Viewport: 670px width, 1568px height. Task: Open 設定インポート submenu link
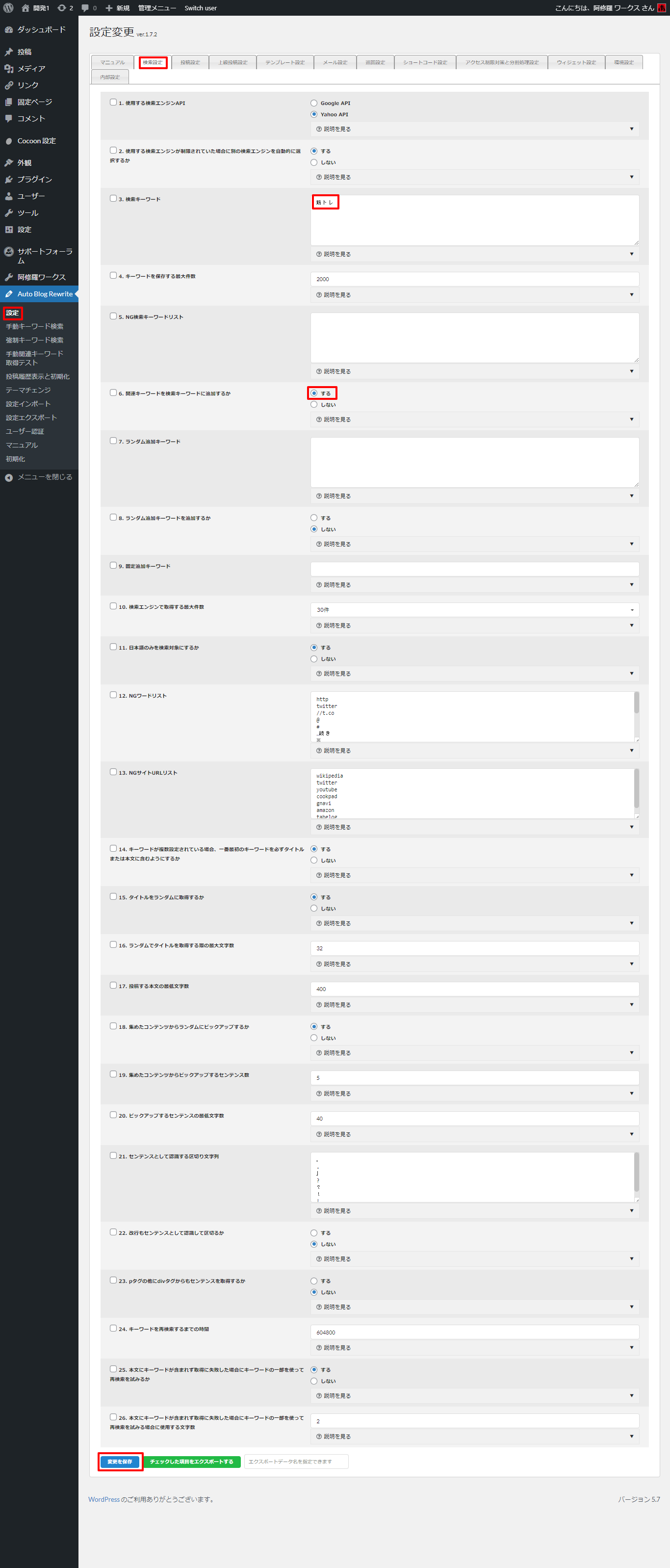click(28, 404)
